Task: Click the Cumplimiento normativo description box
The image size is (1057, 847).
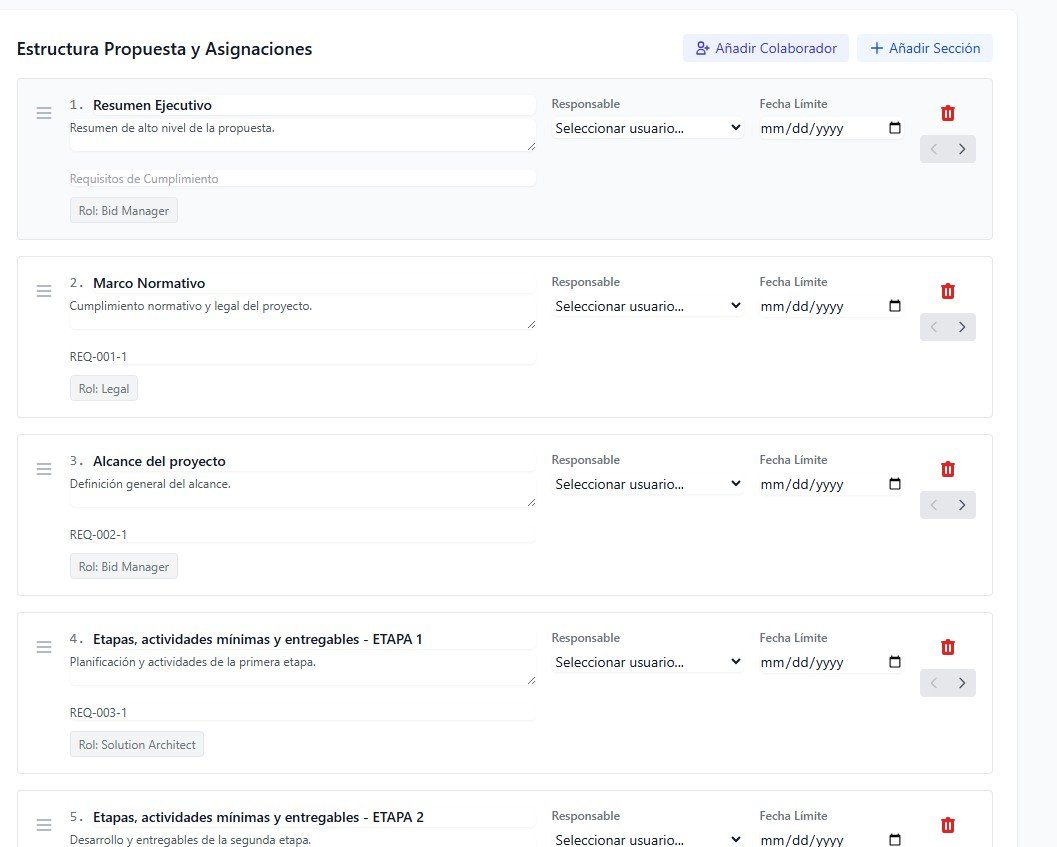Action: coord(303,313)
